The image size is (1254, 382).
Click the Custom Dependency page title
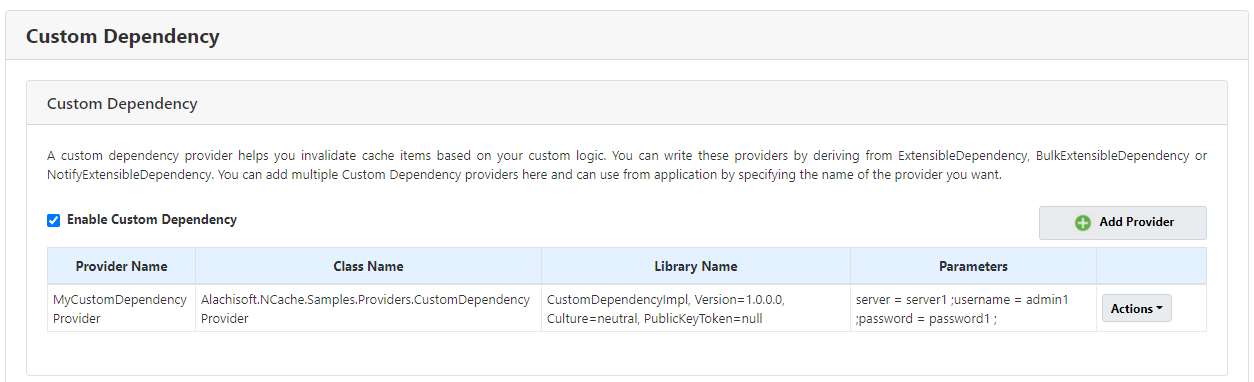tap(122, 37)
